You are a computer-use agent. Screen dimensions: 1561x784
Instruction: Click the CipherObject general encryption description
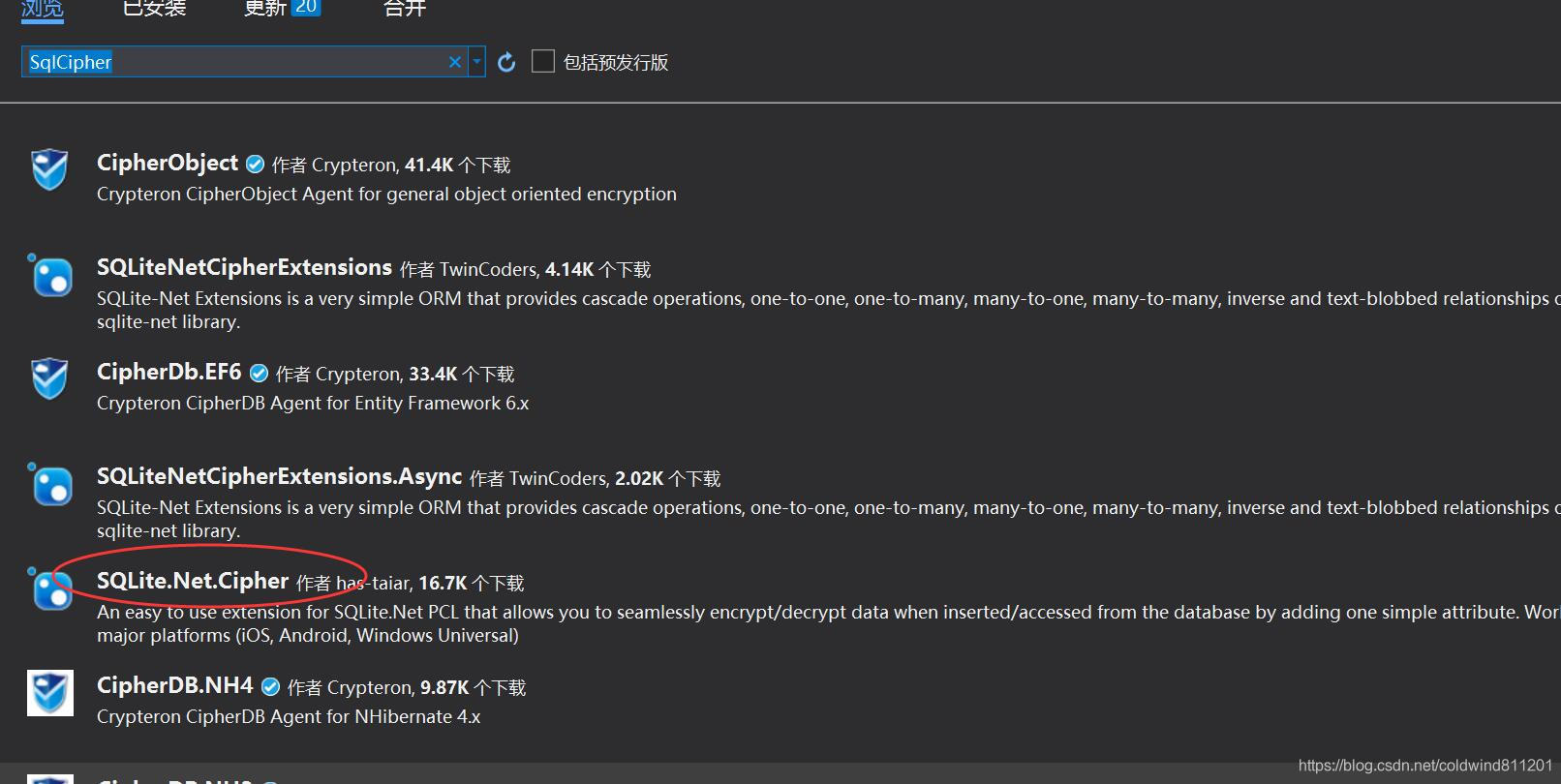(x=386, y=195)
